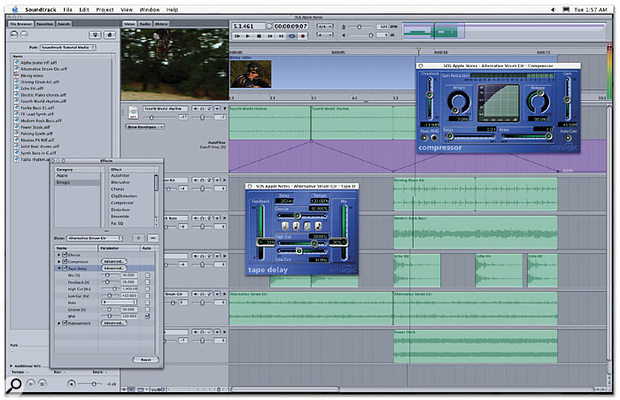Expand the Additional Info section

coord(11,366)
